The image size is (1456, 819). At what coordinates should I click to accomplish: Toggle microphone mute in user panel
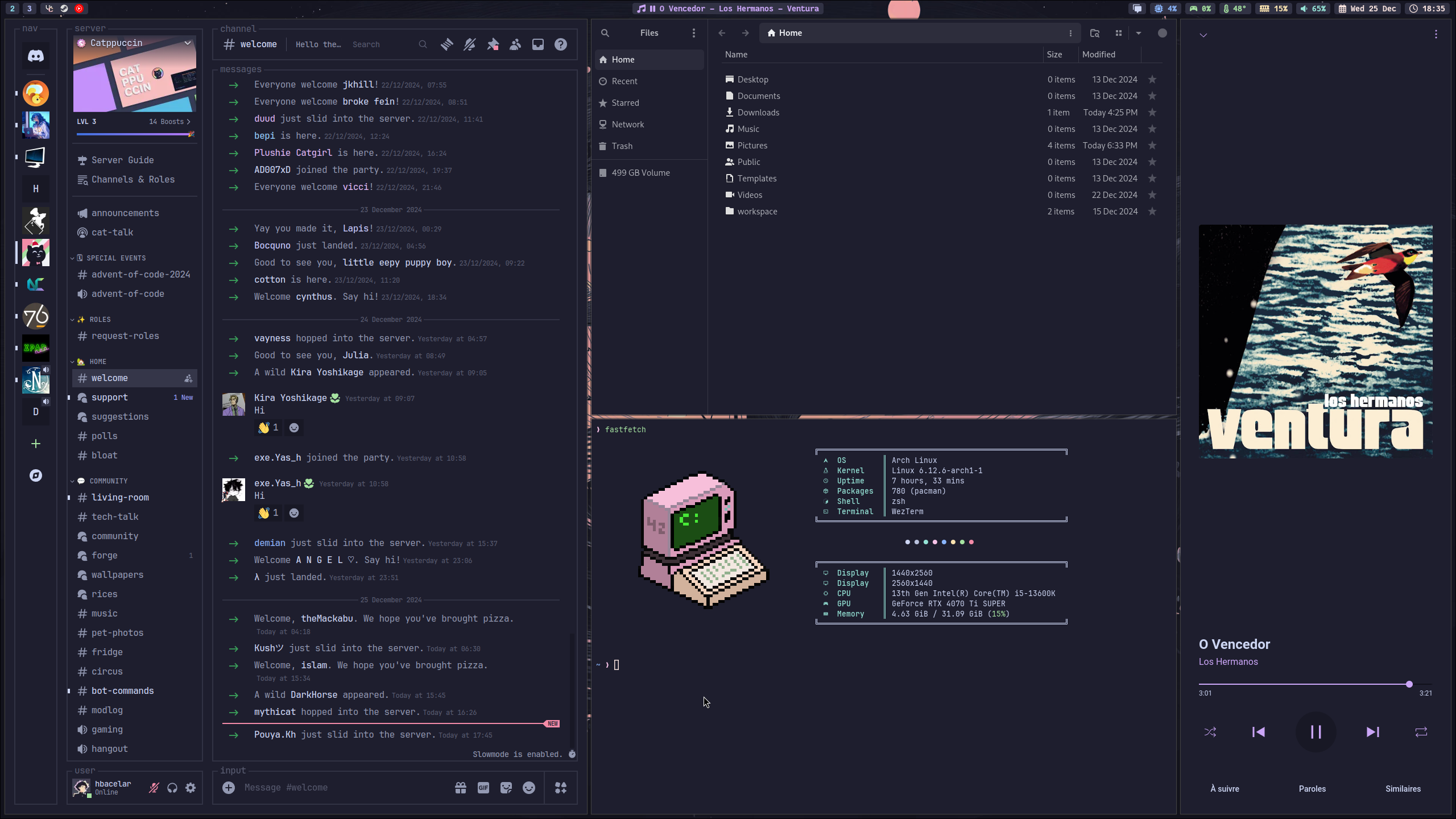[x=154, y=788]
